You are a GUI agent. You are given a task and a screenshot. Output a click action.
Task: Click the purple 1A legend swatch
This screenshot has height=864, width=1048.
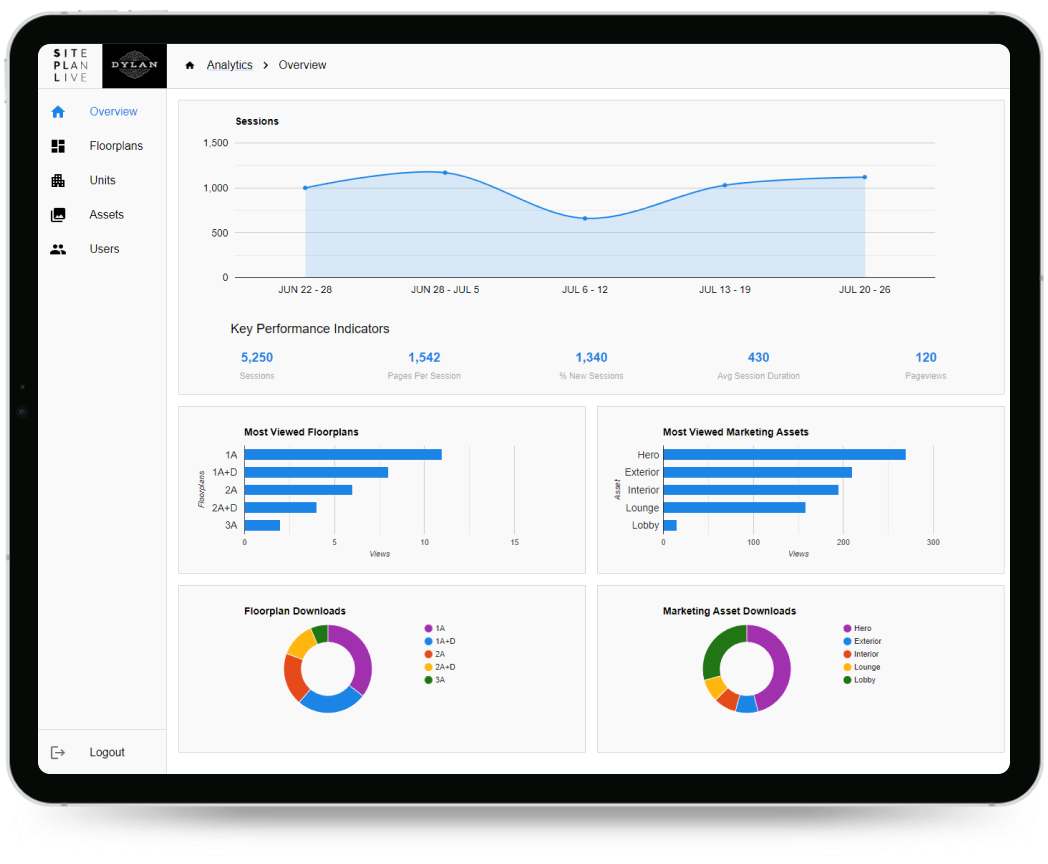point(428,628)
